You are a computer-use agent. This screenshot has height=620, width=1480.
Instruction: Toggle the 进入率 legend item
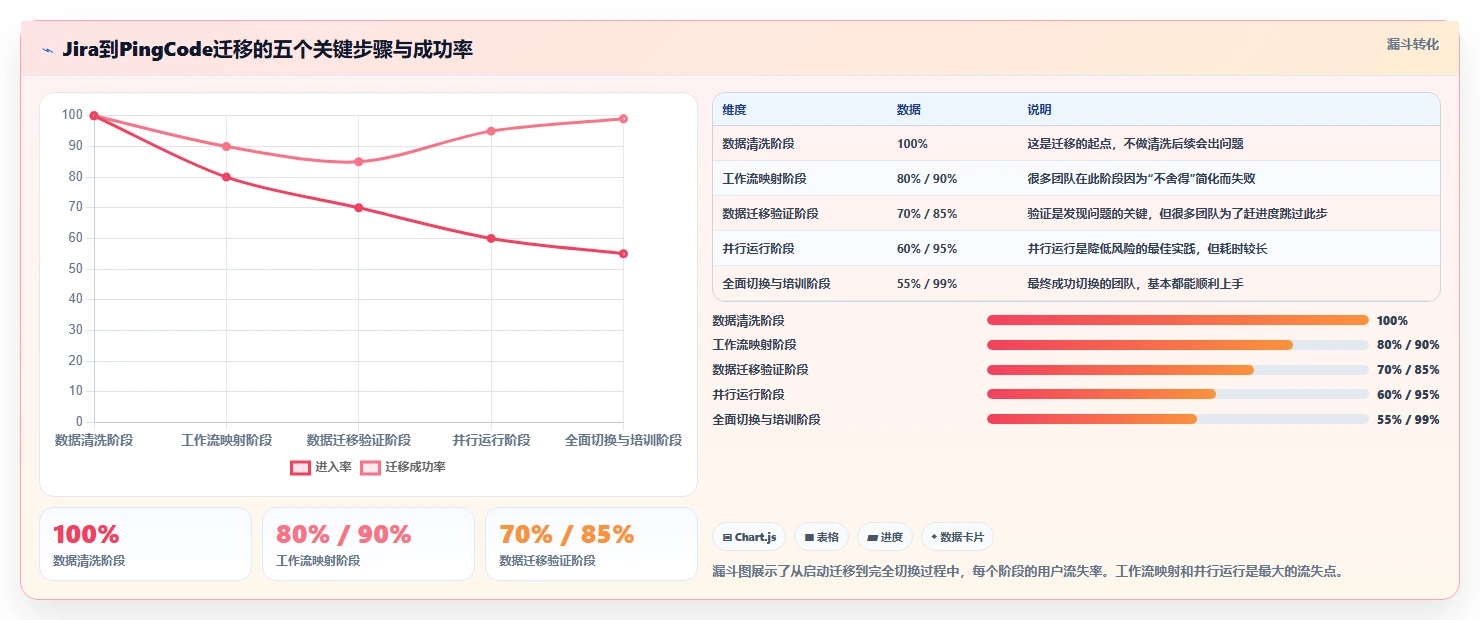click(321, 467)
